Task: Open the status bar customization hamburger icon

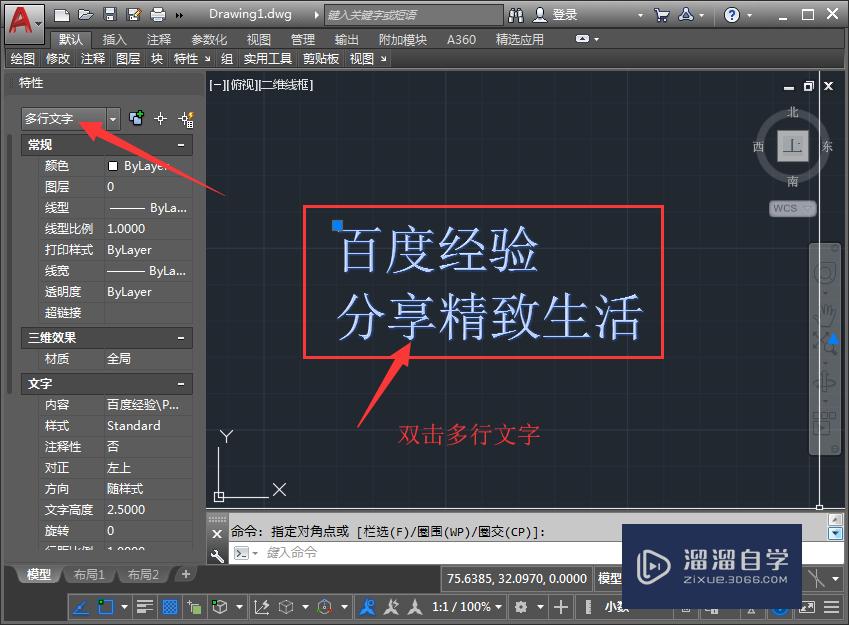Action: pyautogui.click(x=832, y=607)
